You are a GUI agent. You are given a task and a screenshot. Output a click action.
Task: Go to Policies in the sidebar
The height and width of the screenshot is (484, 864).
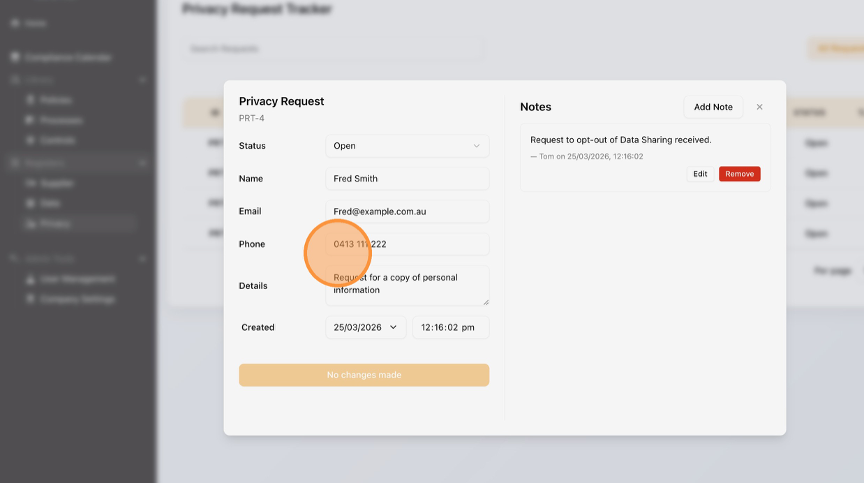(56, 100)
